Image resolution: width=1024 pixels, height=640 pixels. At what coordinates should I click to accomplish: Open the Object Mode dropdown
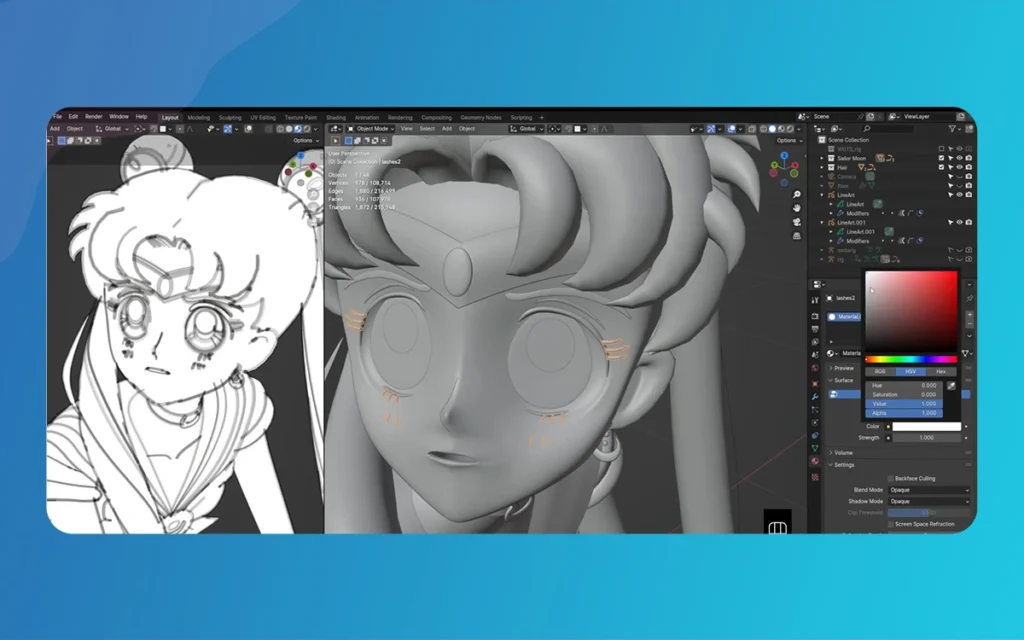(370, 129)
